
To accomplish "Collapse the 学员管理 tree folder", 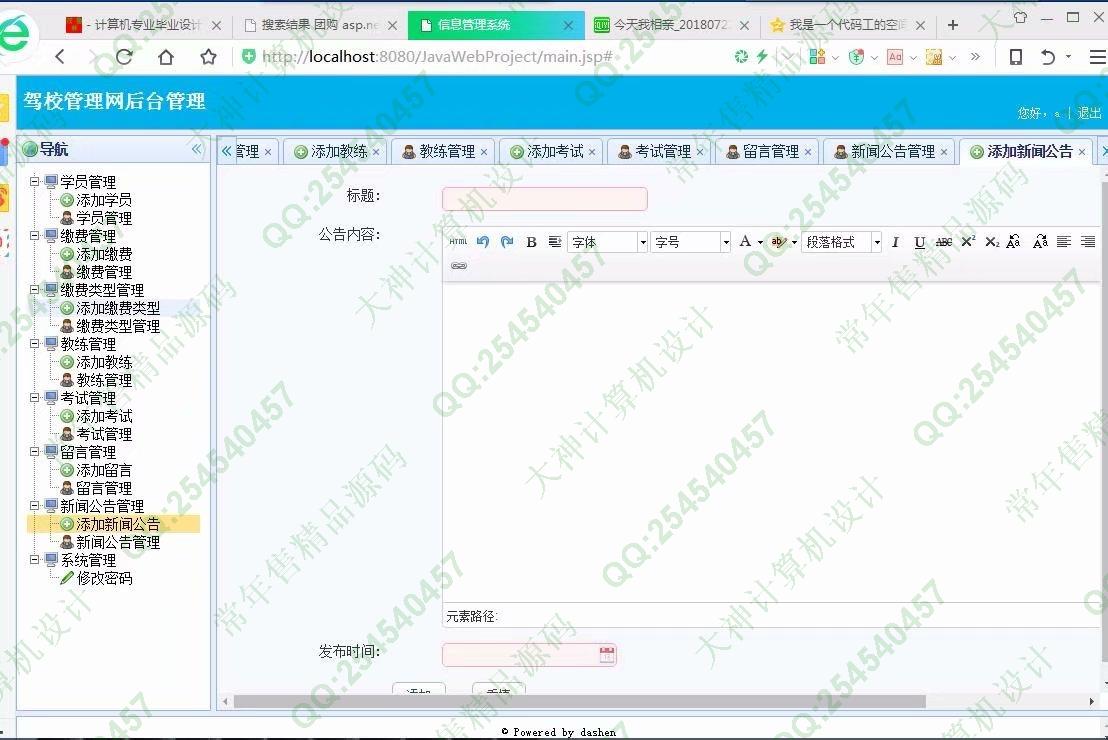I will click(35, 182).
